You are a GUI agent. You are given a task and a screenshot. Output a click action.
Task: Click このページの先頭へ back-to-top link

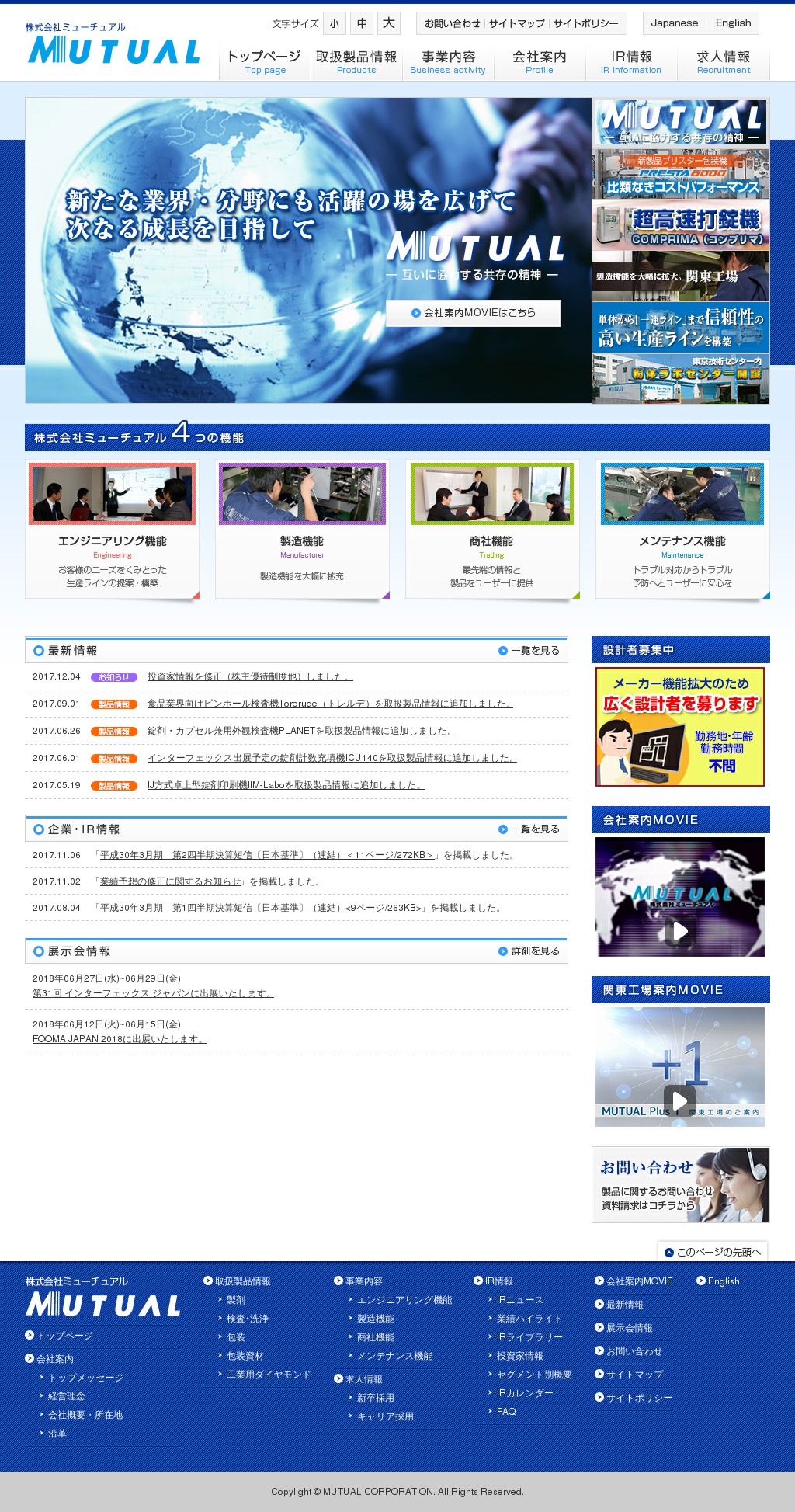point(713,1252)
